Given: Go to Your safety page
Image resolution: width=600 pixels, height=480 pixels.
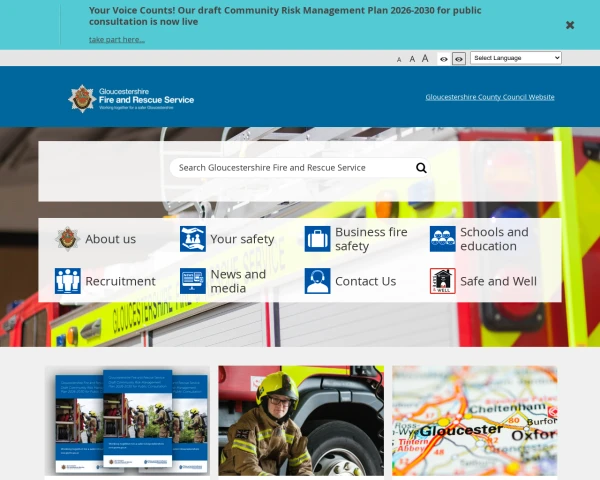Looking at the screenshot, I should click(242, 239).
